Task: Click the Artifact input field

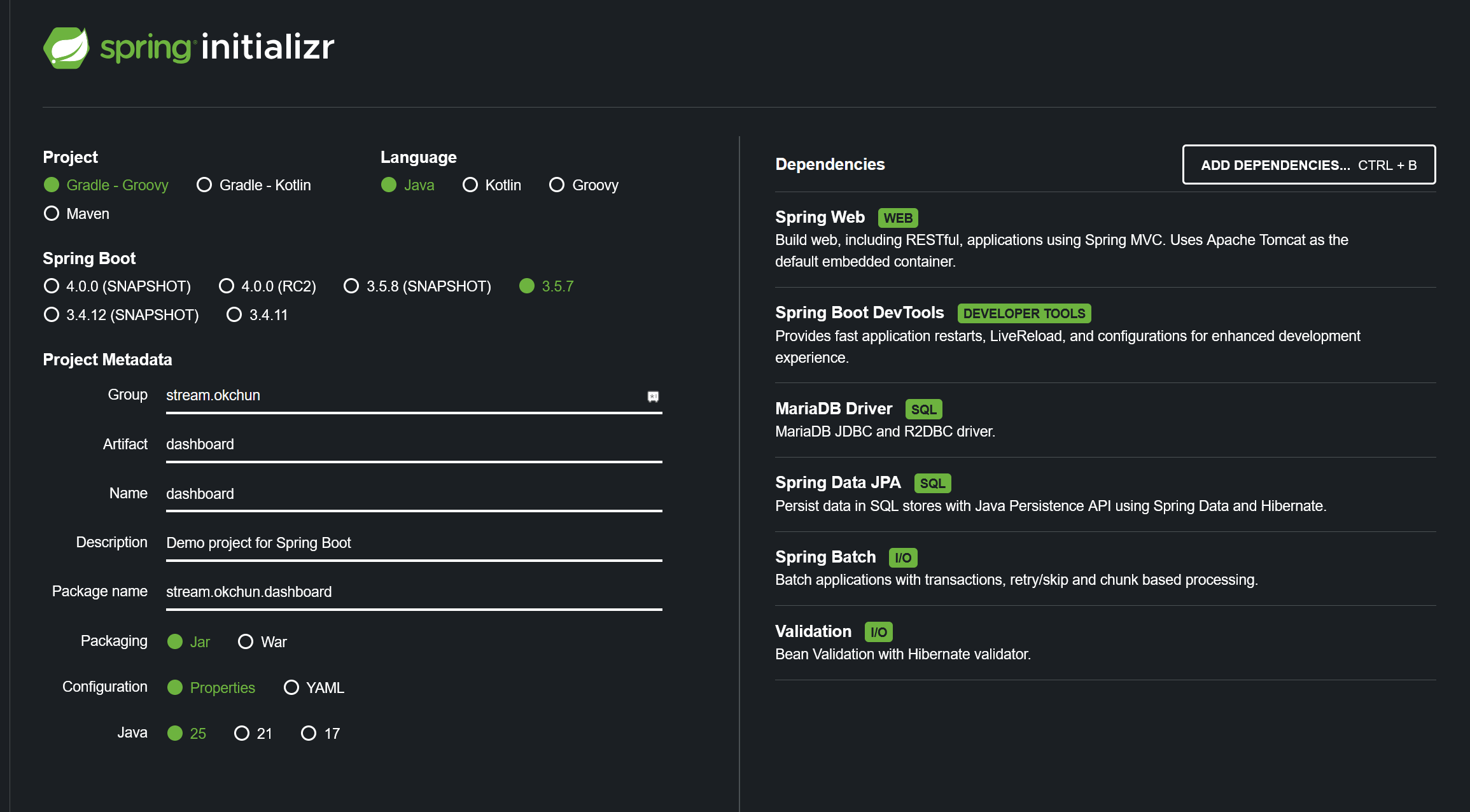Action: click(x=414, y=445)
